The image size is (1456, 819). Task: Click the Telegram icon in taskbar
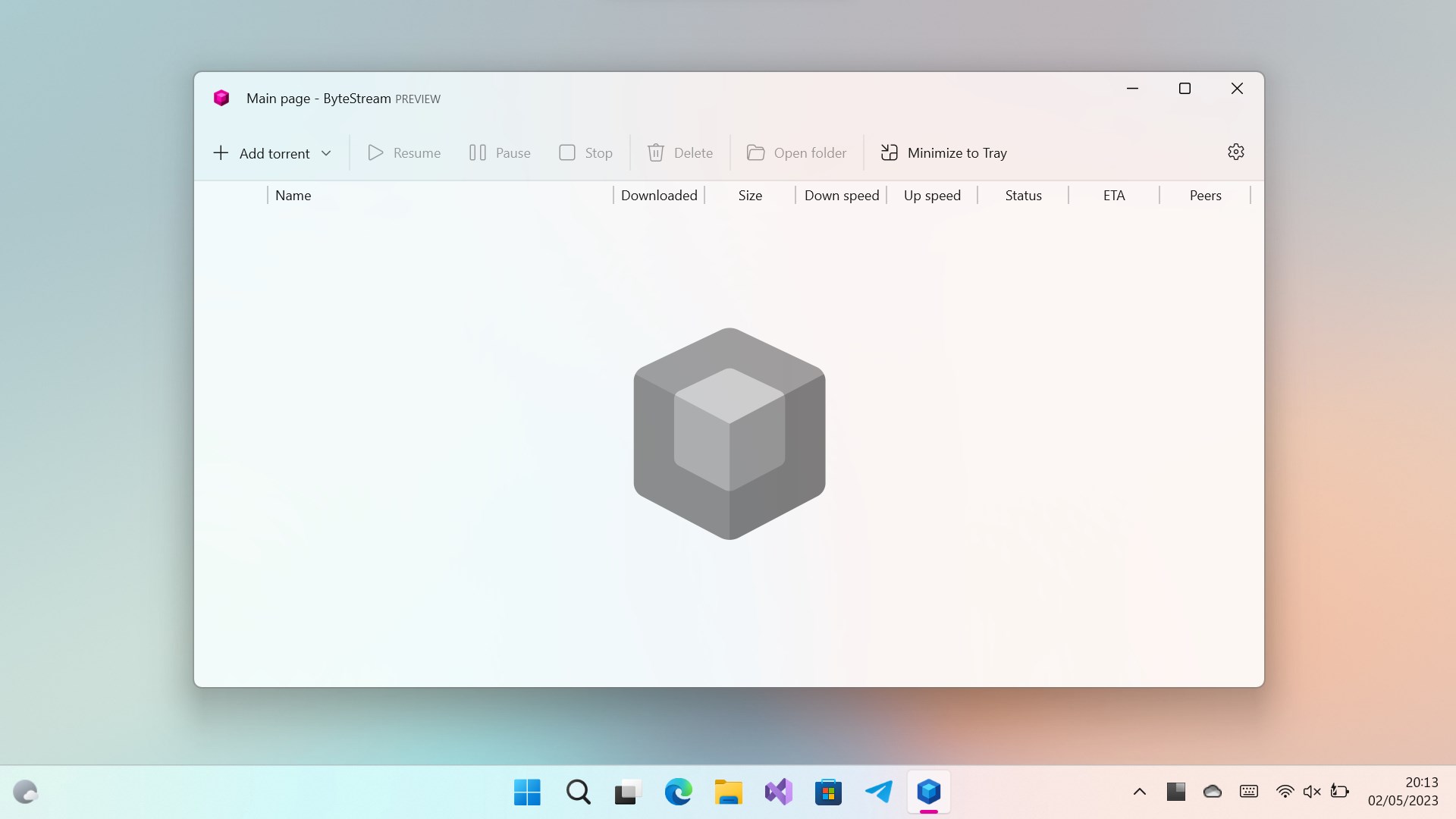click(x=878, y=792)
